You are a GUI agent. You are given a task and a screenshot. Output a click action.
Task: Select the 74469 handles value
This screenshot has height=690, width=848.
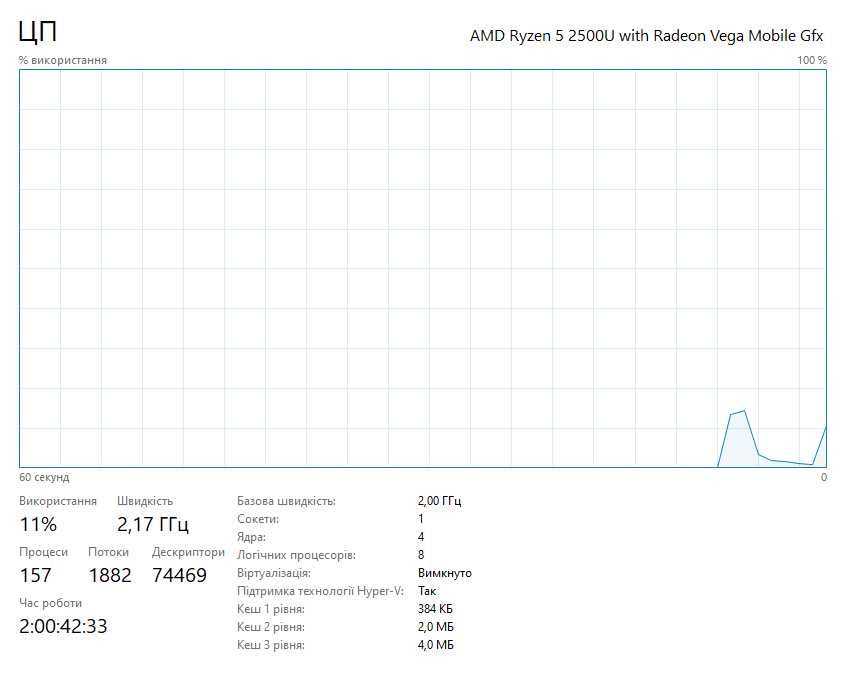[180, 575]
